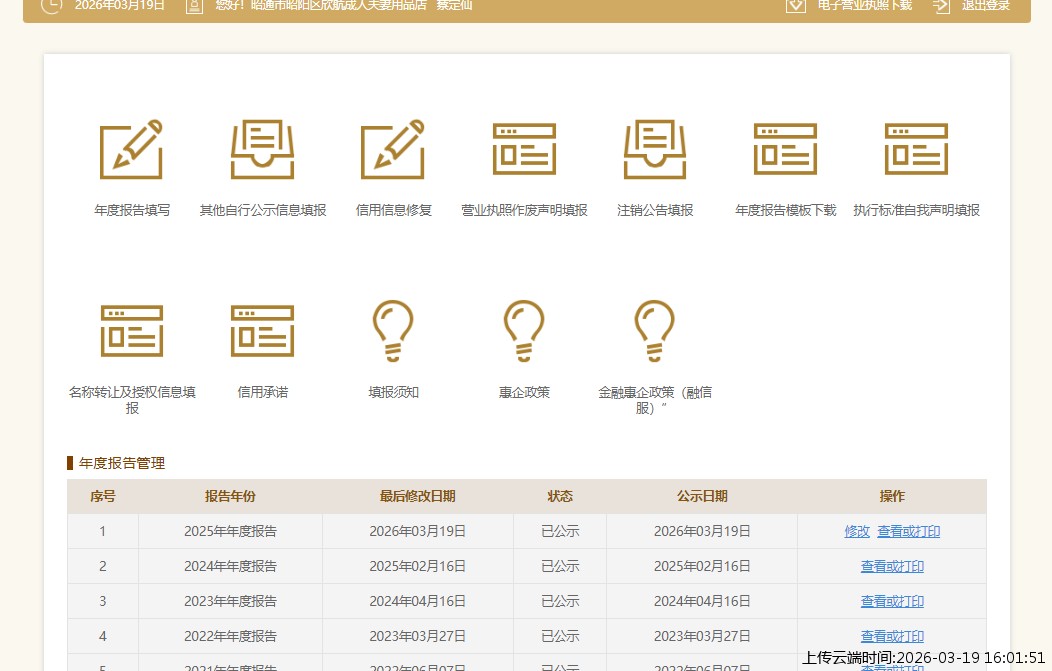Download the annual report template via 年度报告模板下载
Screen dimensions: 1052x671
pos(785,149)
